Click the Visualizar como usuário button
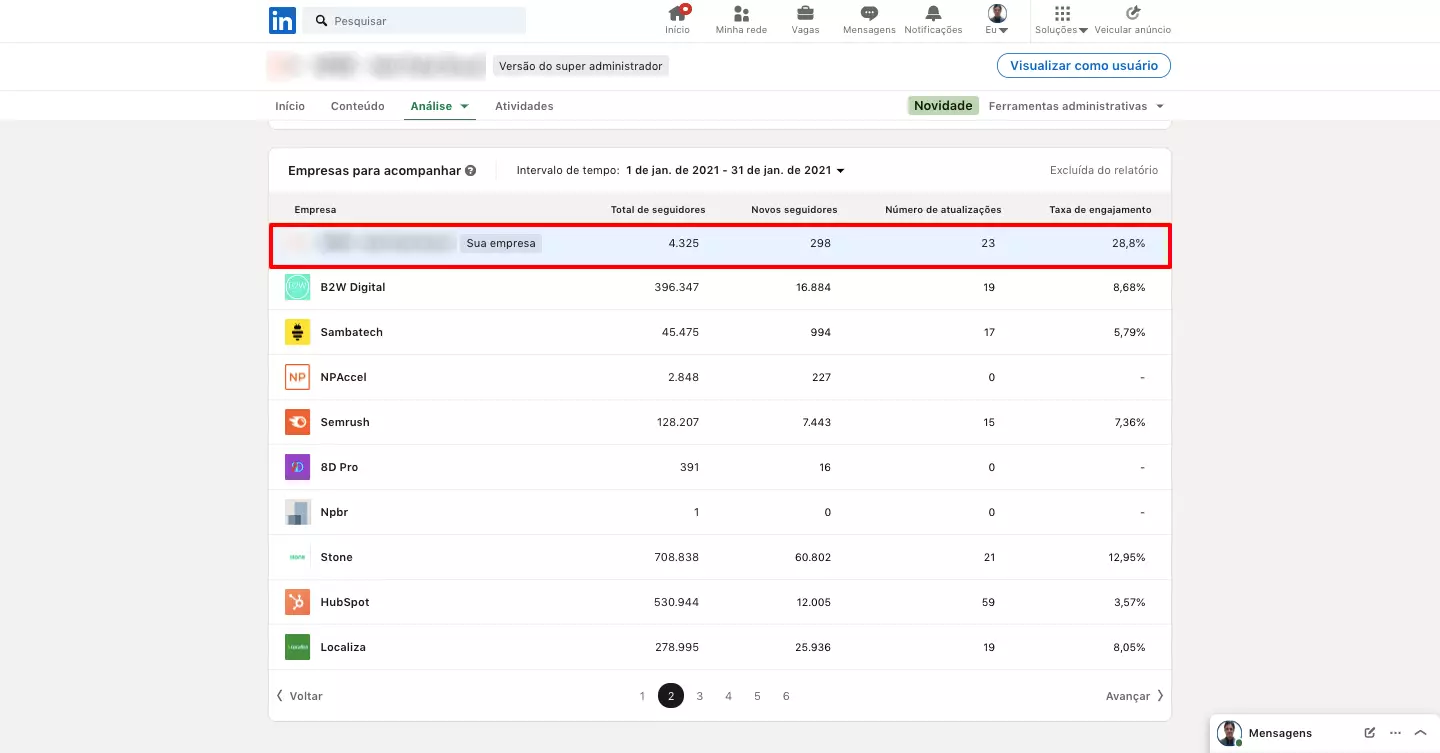 [1083, 65]
